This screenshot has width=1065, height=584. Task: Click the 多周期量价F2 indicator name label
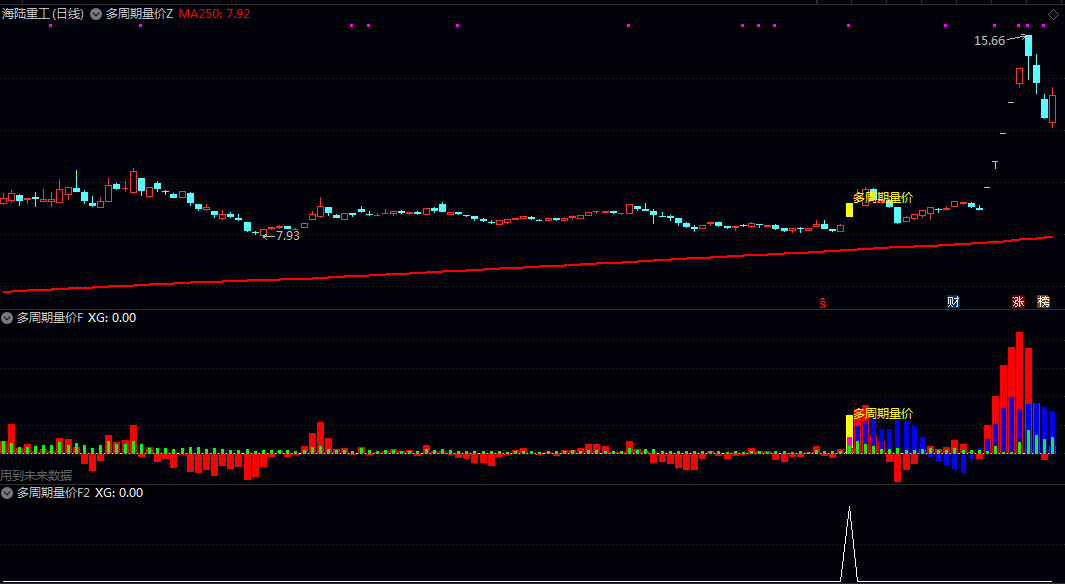pos(53,493)
